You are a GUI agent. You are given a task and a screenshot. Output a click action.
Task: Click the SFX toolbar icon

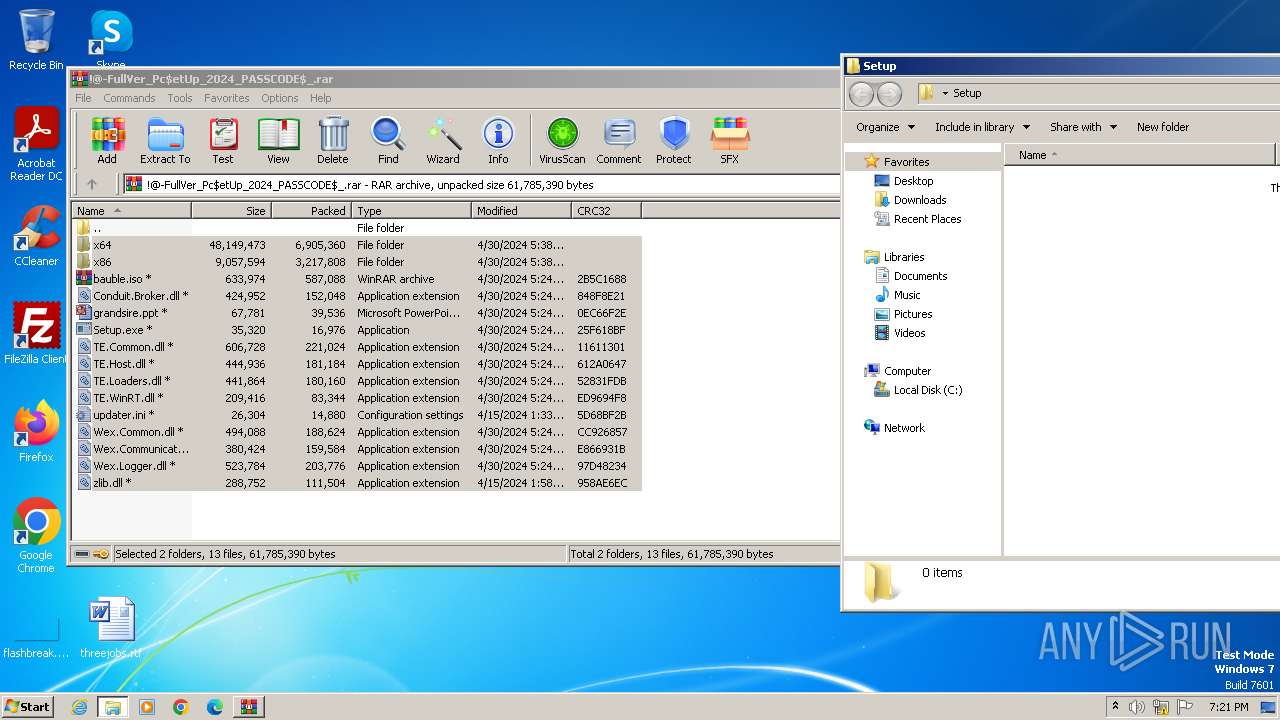click(730, 141)
